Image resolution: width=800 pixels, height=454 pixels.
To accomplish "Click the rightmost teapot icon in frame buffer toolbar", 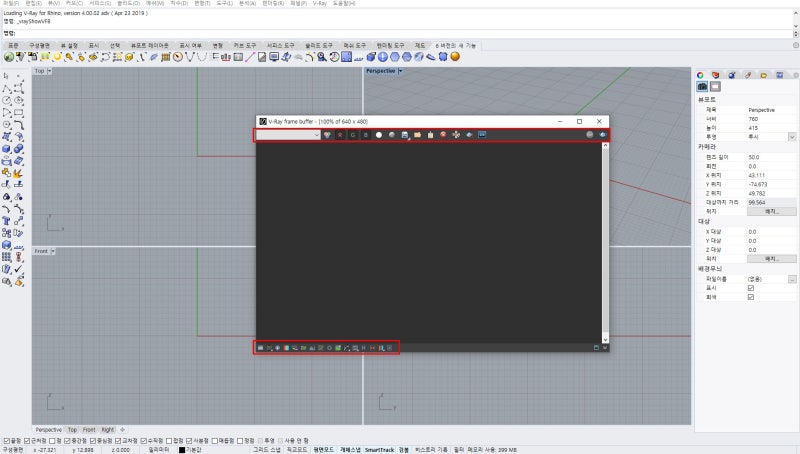I will [x=603, y=135].
